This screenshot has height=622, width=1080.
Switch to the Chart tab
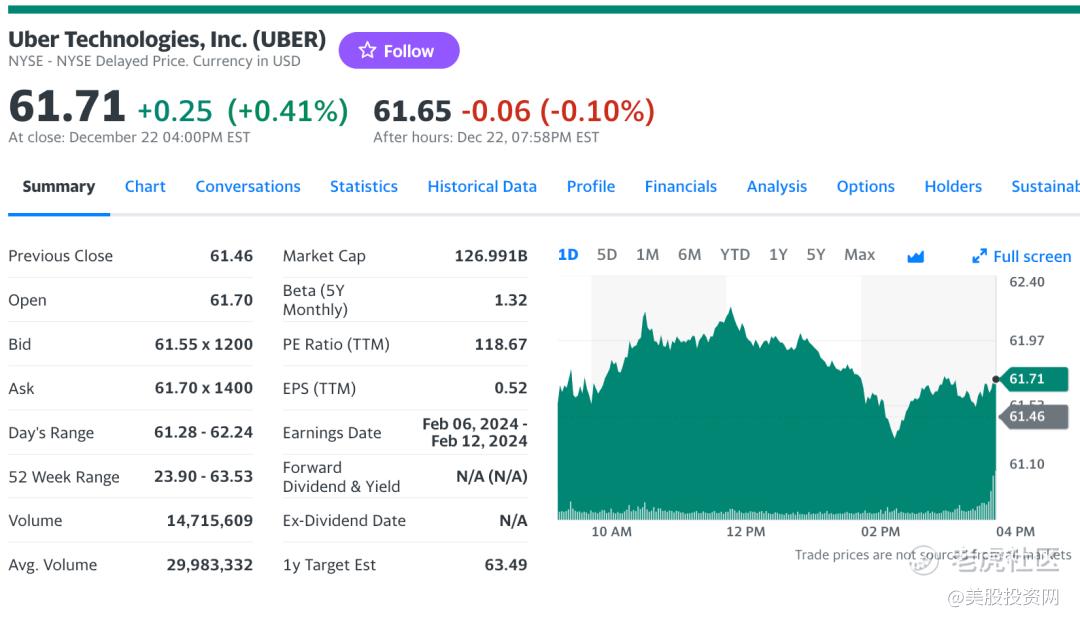point(145,186)
